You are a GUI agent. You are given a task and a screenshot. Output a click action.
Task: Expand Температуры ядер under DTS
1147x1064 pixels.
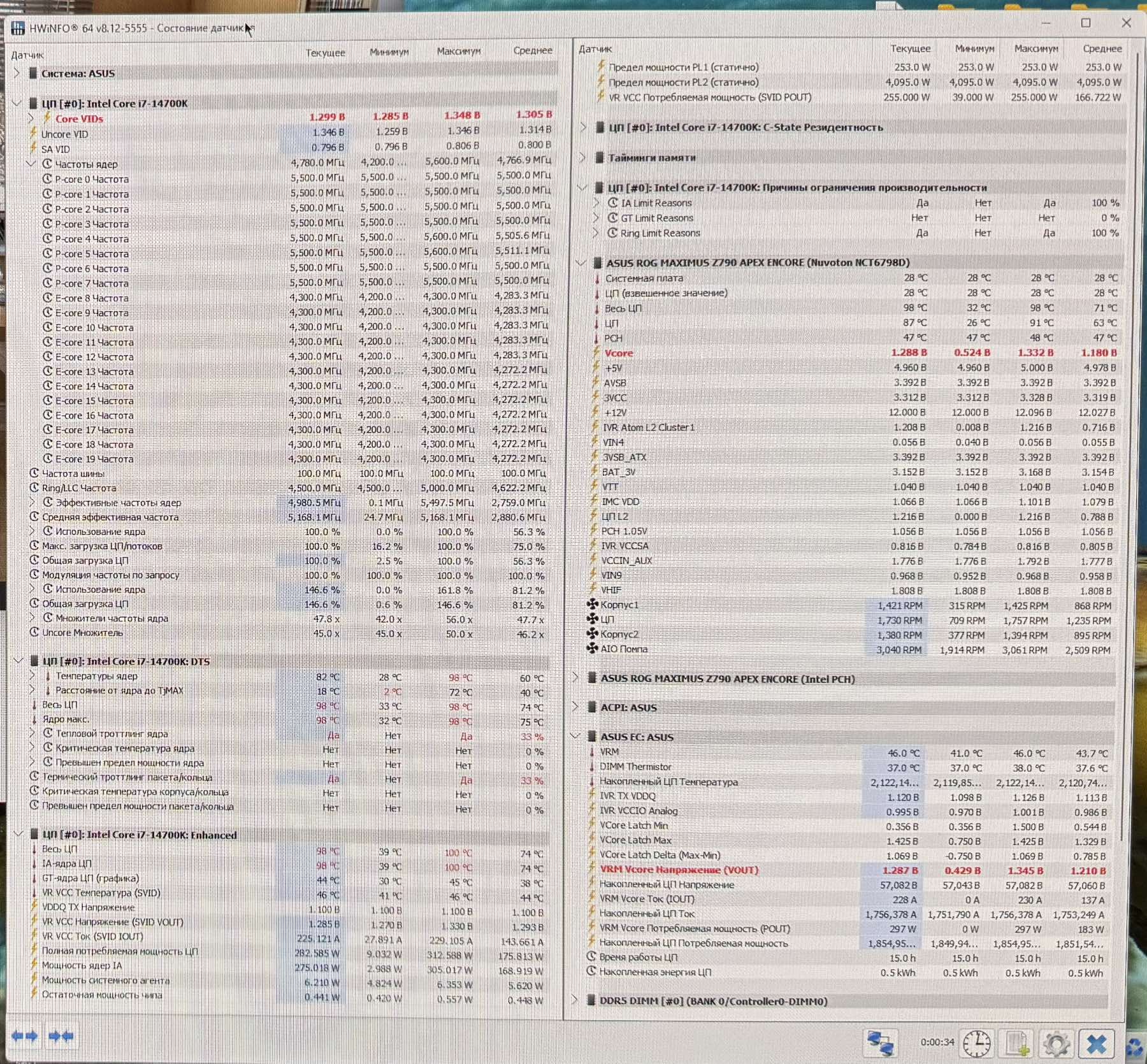pos(32,675)
